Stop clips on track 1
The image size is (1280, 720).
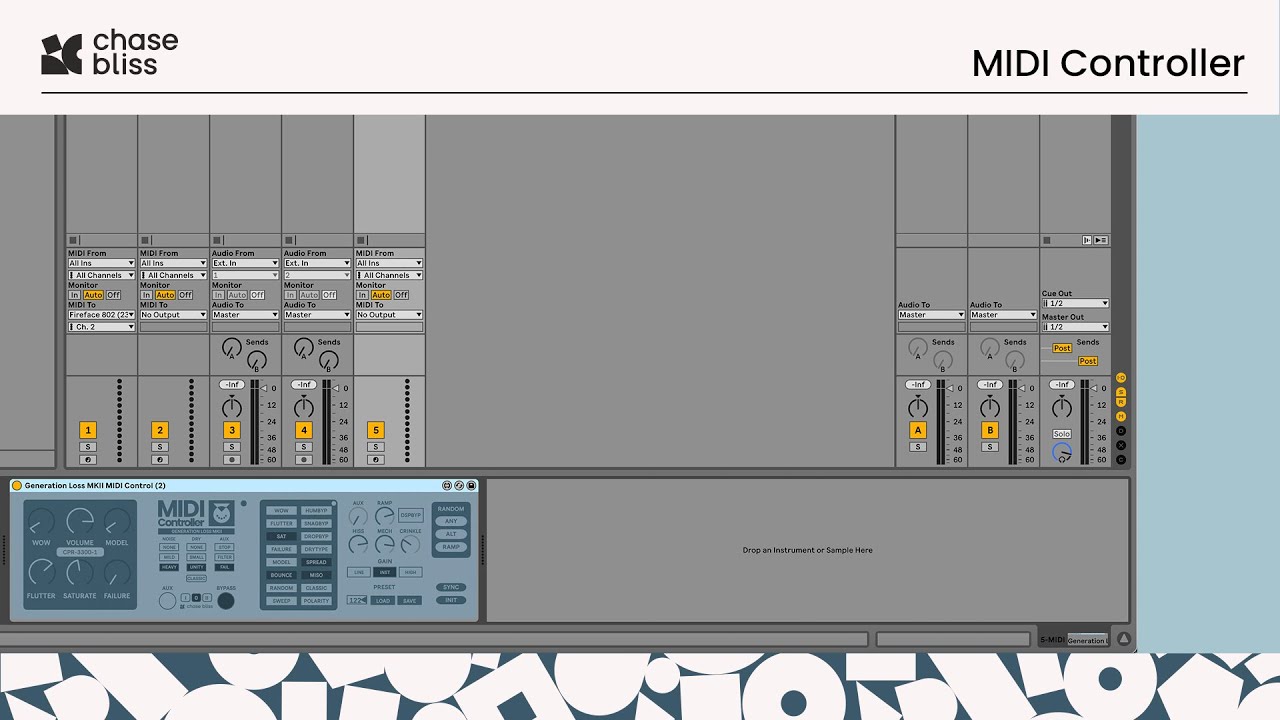(x=73, y=240)
